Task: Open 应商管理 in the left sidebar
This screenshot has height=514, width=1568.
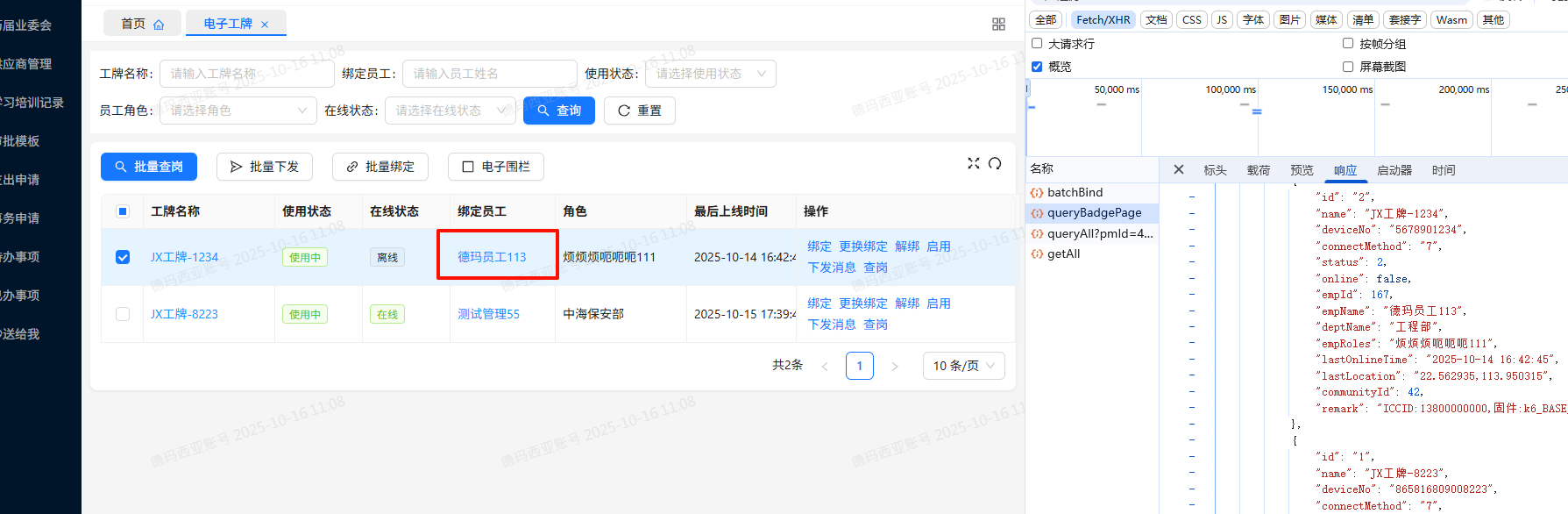Action: (x=26, y=64)
